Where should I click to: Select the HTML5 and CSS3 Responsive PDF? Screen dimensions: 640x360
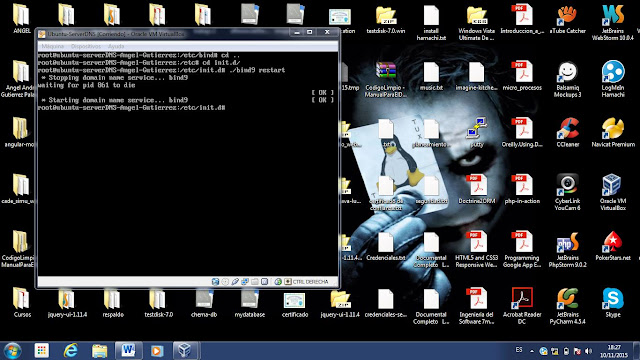(476, 249)
